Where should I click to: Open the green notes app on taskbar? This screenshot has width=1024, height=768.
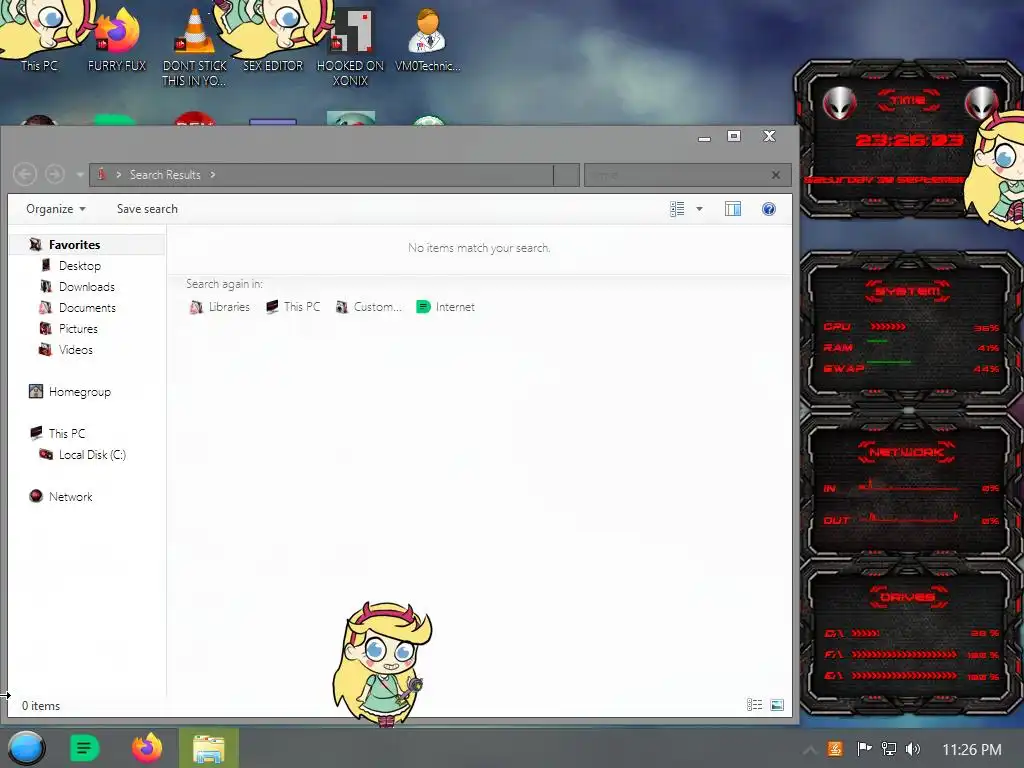click(x=84, y=748)
